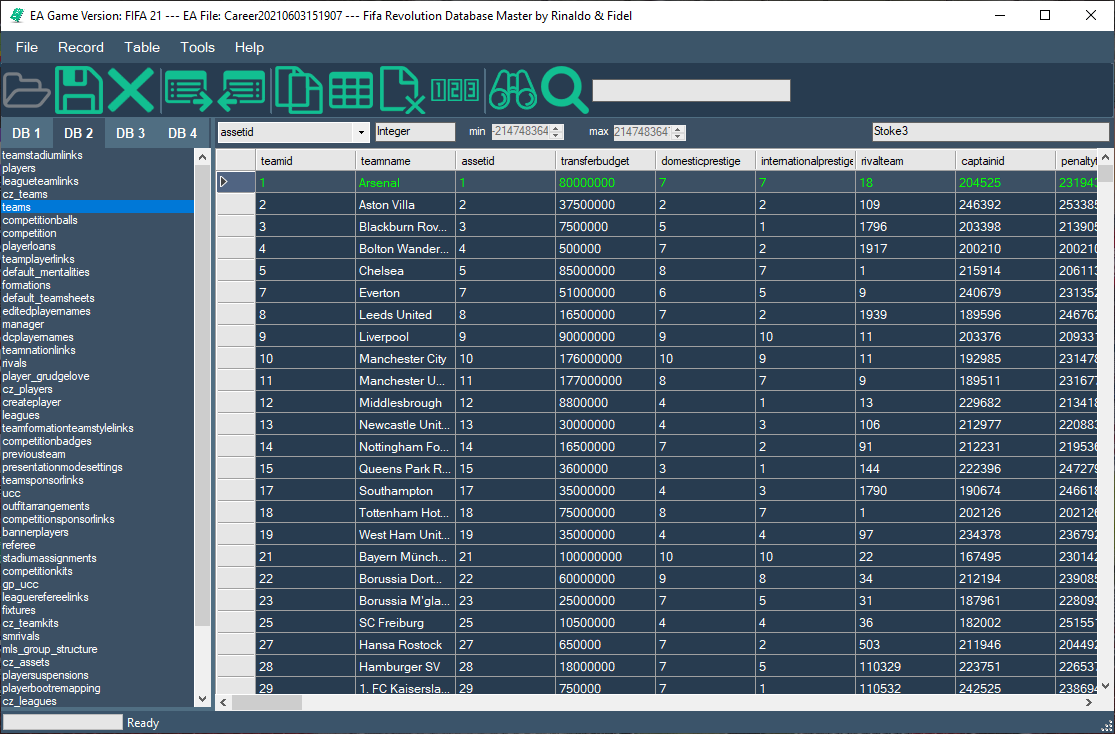
Task: Click the green app logo in title bar
Action: [x=17, y=16]
